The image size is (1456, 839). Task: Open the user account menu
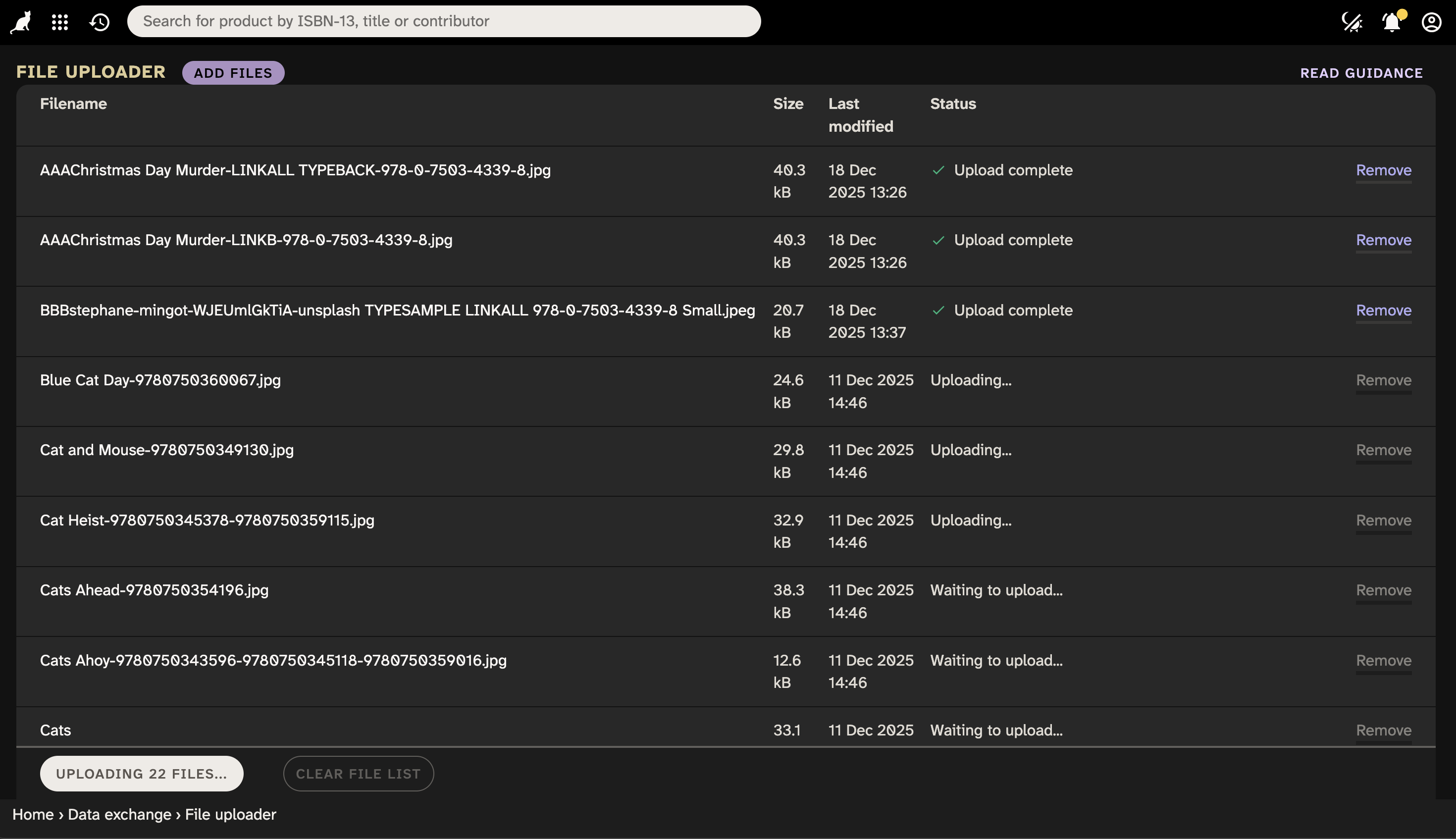(1431, 21)
